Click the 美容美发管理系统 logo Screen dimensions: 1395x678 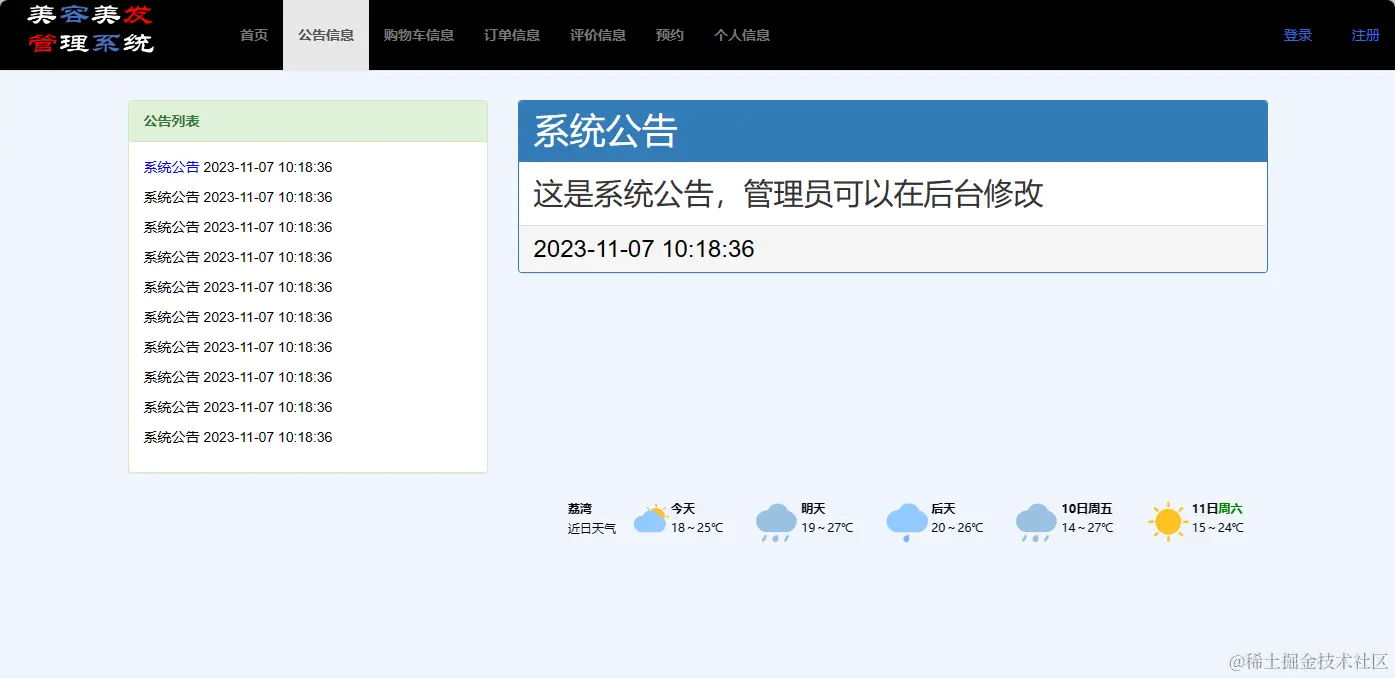91,29
